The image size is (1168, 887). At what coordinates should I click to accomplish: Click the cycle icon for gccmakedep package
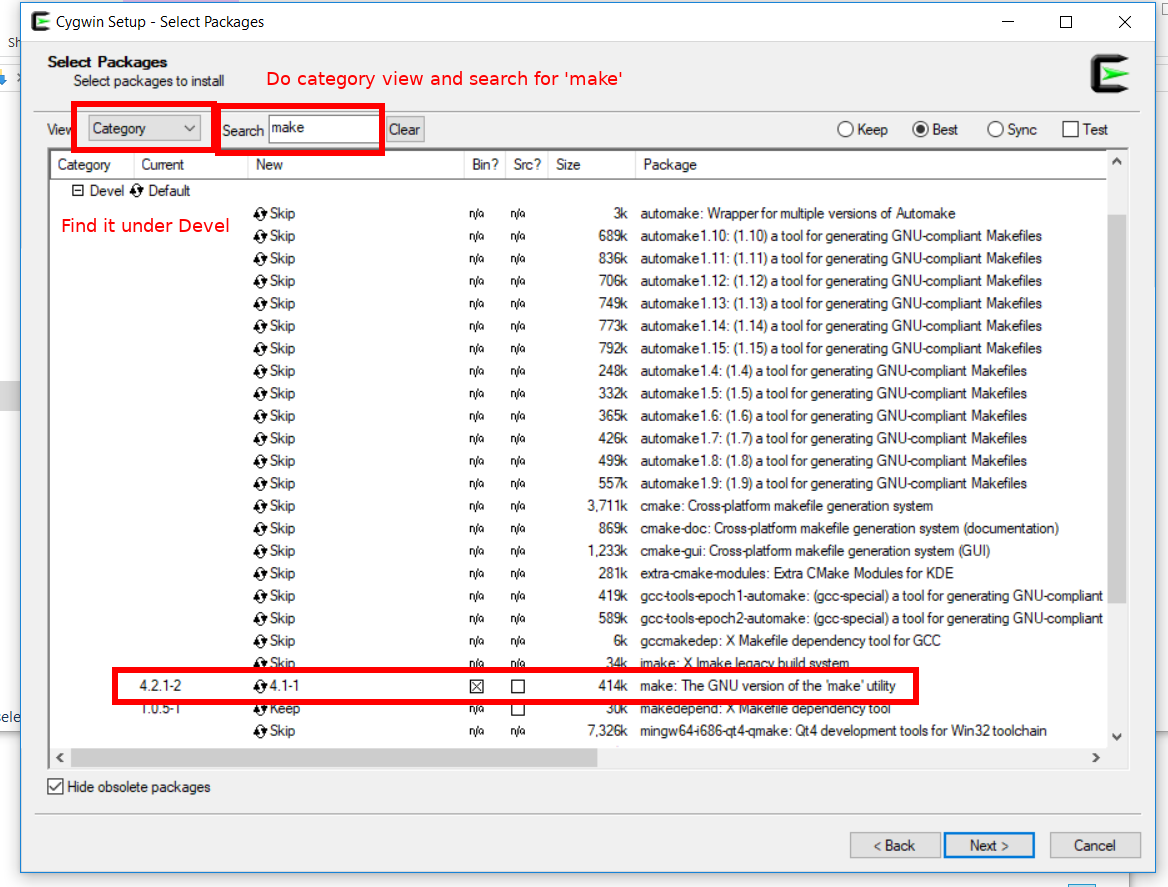[261, 641]
